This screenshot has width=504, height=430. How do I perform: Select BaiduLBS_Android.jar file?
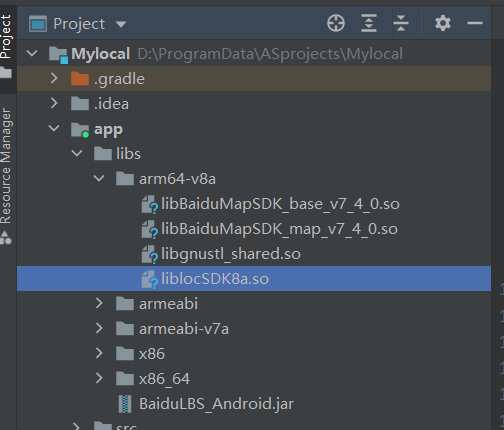tap(254, 404)
